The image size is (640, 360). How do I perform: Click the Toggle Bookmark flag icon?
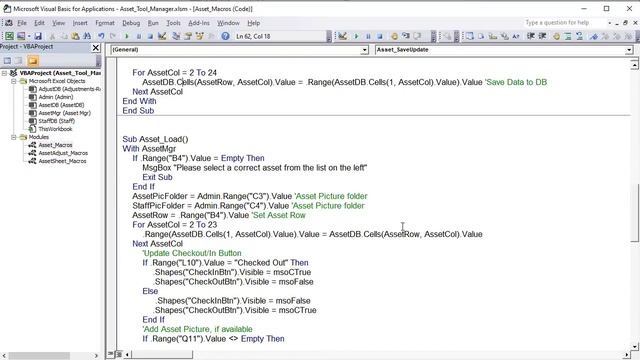pos(593,36)
